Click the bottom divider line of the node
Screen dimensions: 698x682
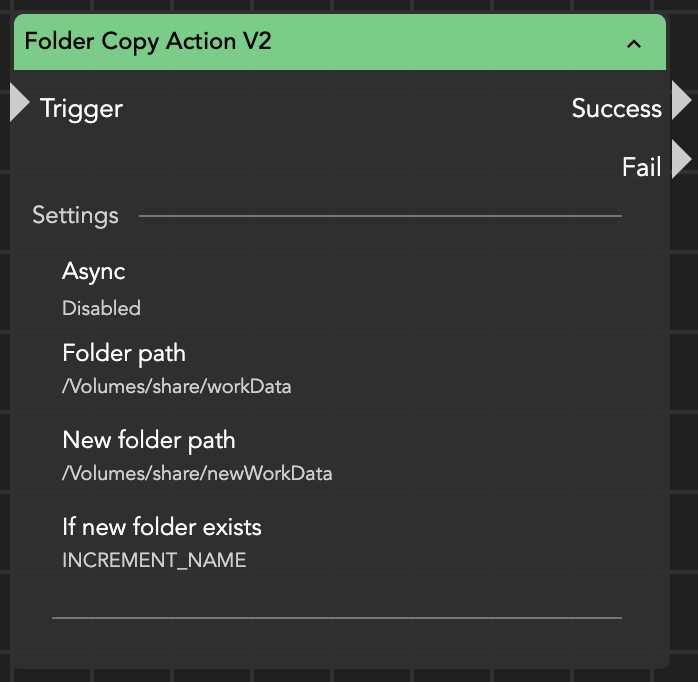337,618
